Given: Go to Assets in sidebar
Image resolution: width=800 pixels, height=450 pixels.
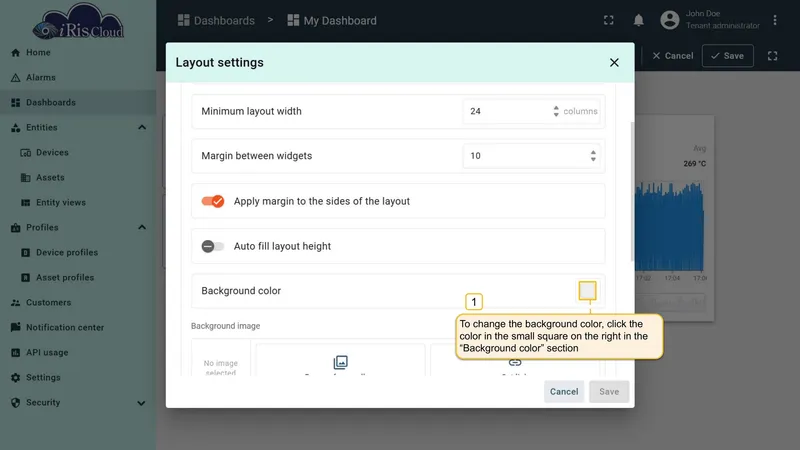Looking at the screenshot, I should [x=78, y=178].
